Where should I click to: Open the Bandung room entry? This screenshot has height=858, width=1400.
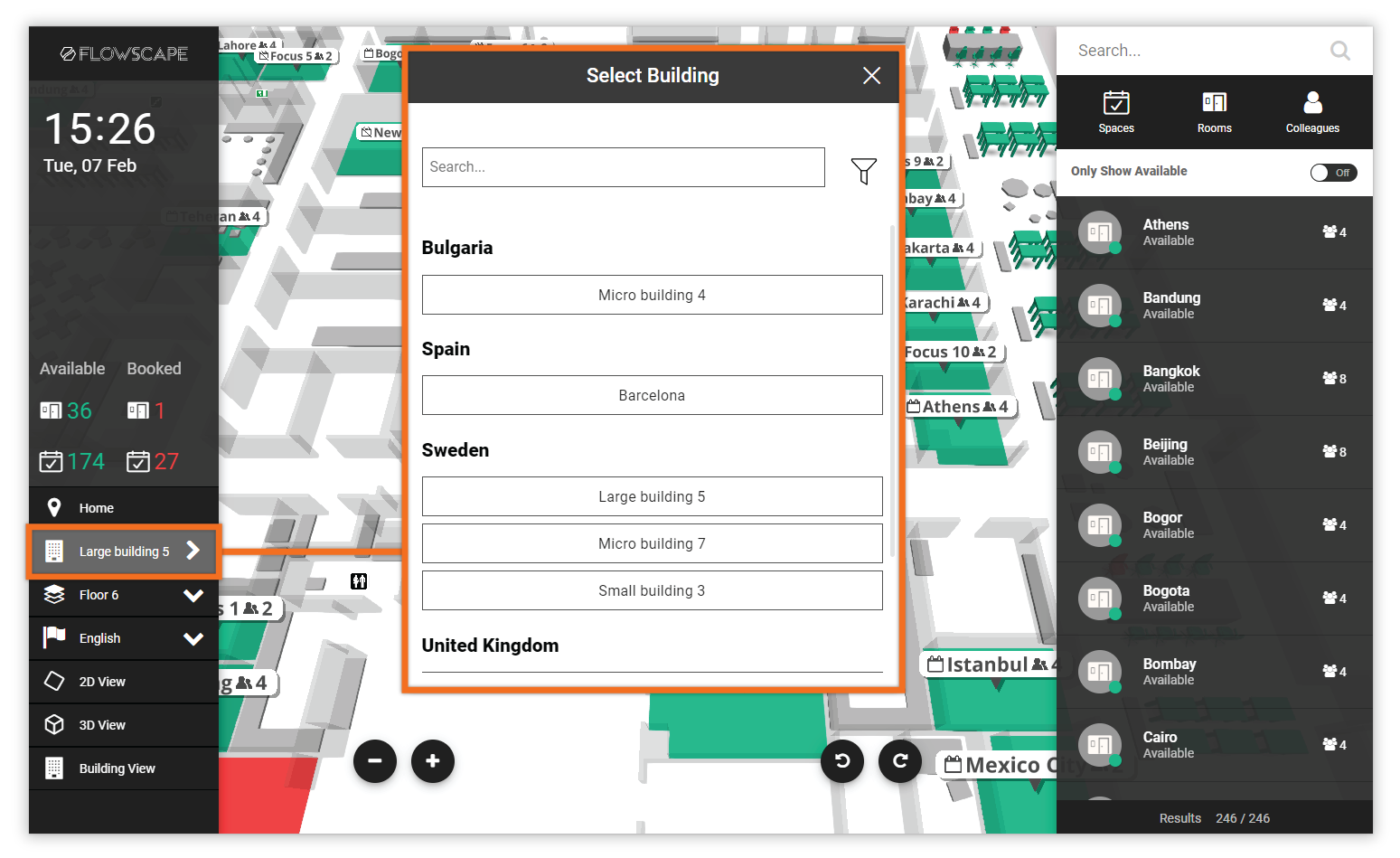point(1215,306)
